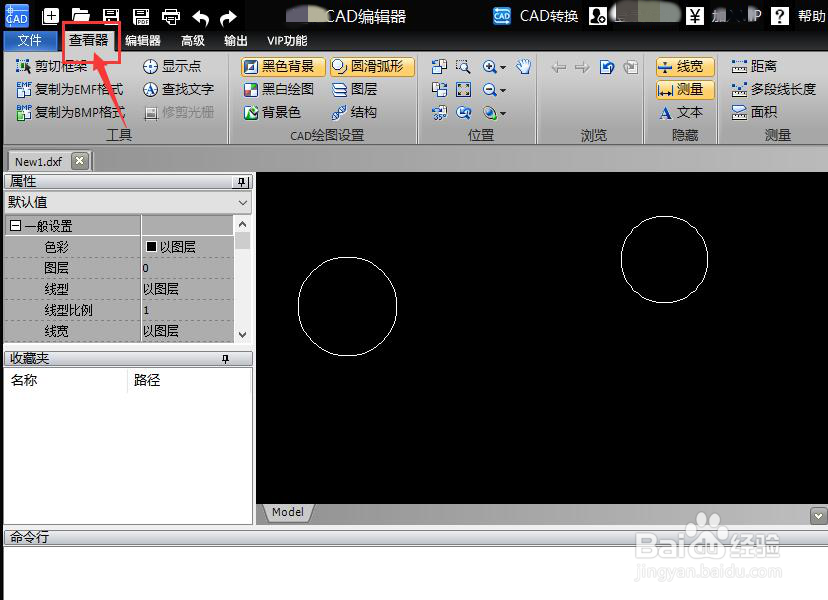
Task: Select the 面积 area measurement tool
Action: (754, 112)
